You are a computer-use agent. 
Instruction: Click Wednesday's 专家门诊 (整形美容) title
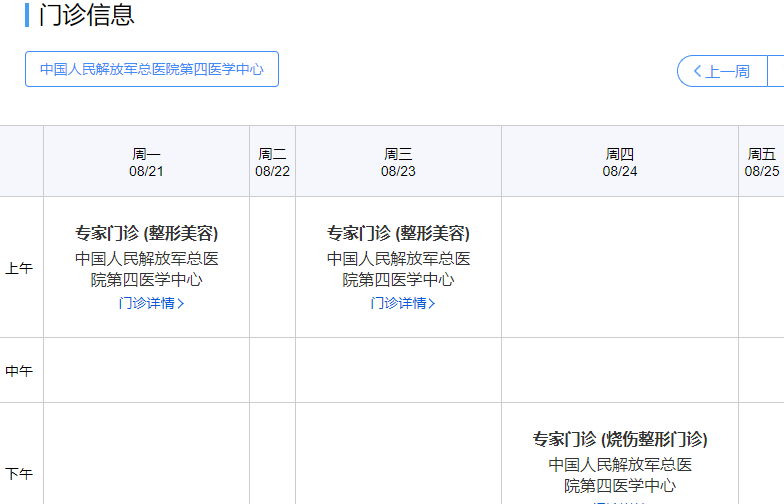(x=398, y=233)
